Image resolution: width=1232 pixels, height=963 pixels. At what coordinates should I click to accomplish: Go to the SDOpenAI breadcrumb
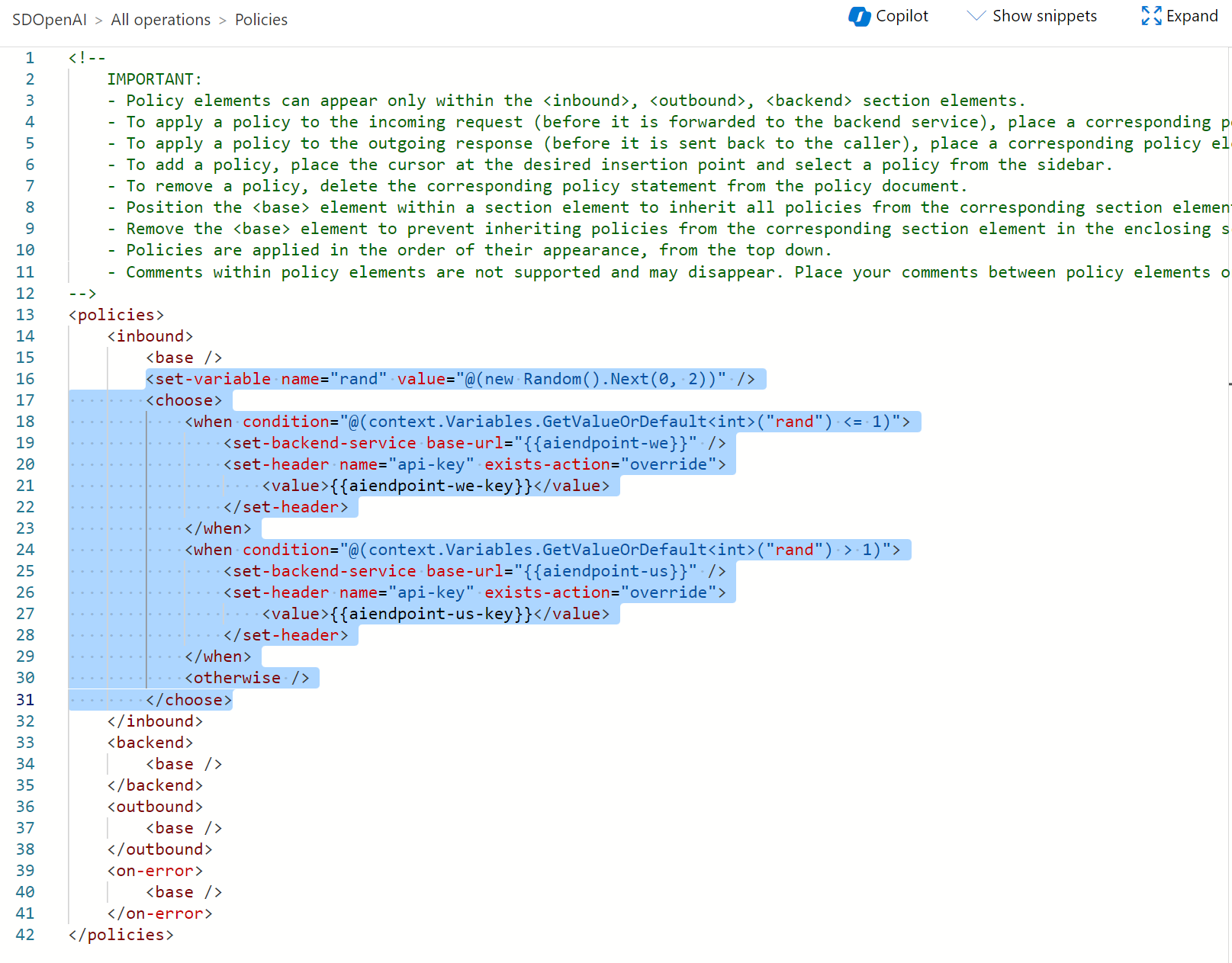point(50,20)
